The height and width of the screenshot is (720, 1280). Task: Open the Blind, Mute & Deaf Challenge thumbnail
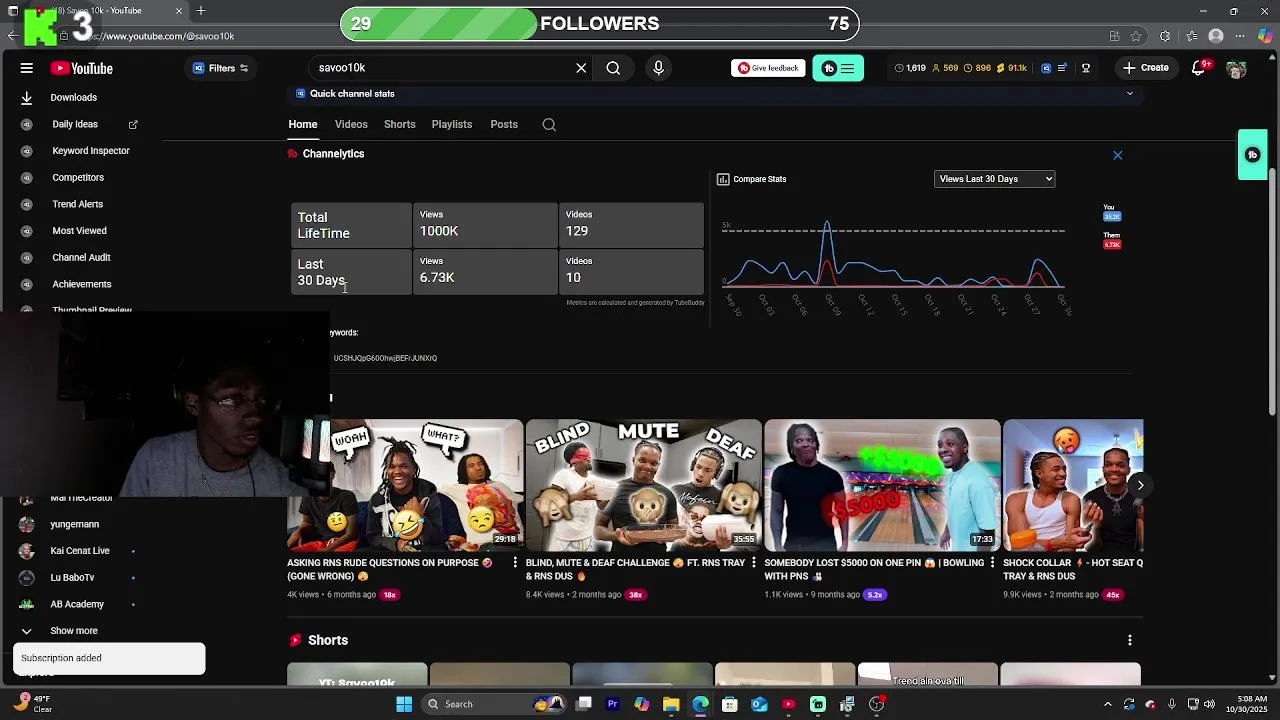(643, 485)
